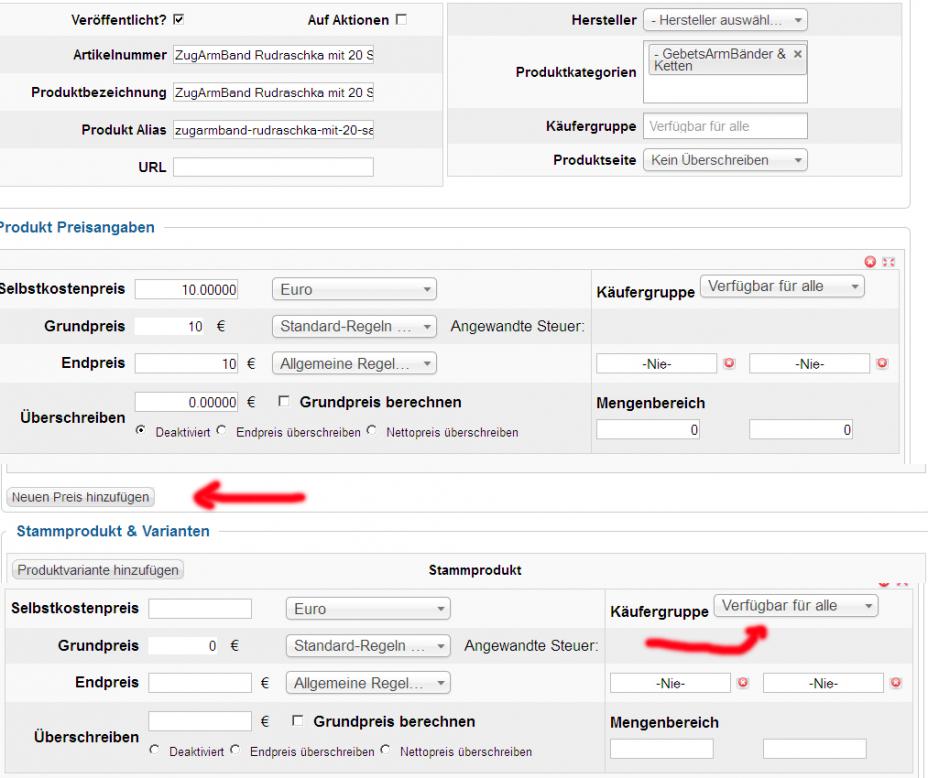928x778 pixels.
Task: Choose Nettopreis überschreiben radio in Stammprodukt section
Action: coord(386,750)
